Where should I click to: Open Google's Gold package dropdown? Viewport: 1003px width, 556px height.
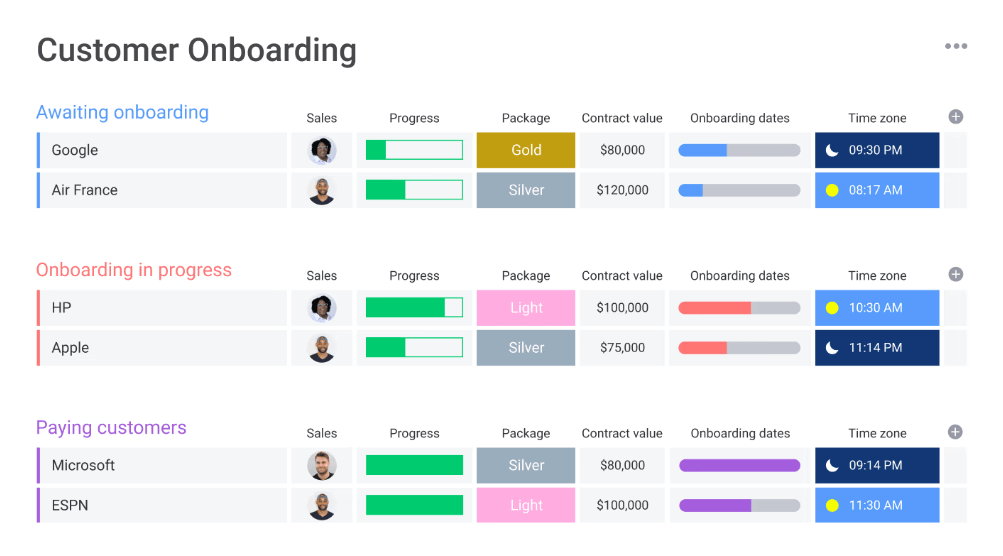click(526, 150)
